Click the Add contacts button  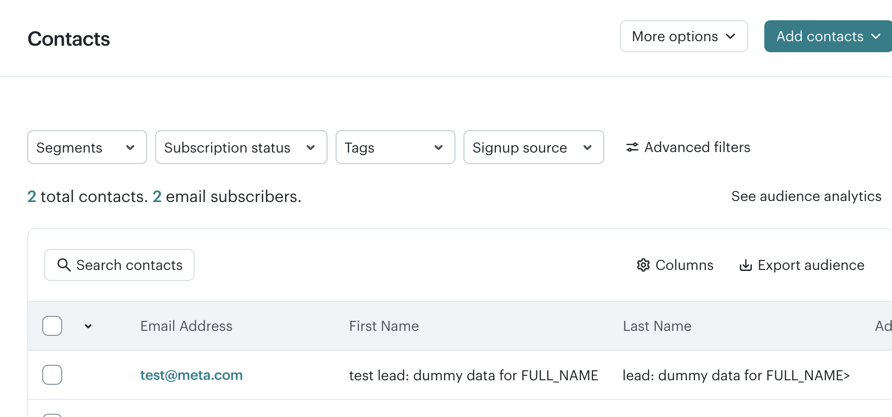pos(827,36)
